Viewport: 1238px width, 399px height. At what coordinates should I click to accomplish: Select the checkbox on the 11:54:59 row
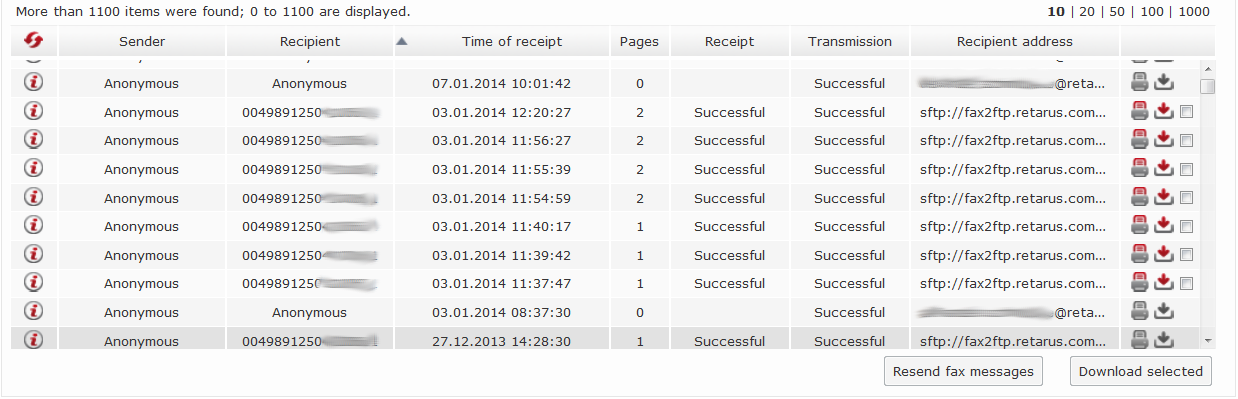coord(1187,198)
